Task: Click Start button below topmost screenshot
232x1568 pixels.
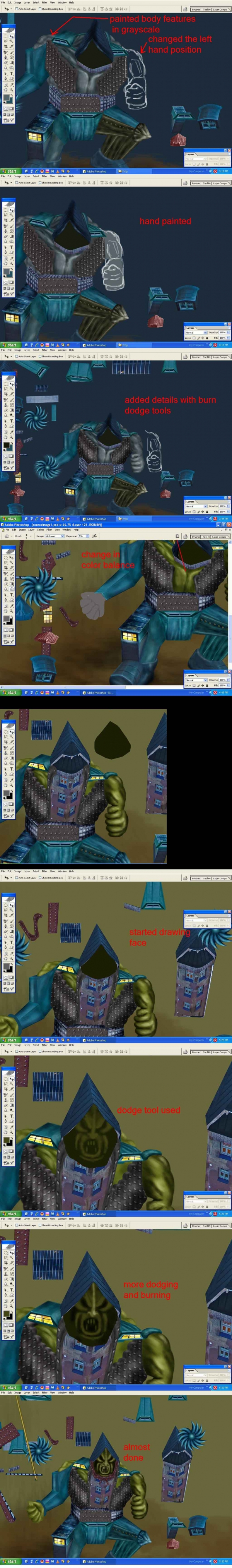Action: click(x=10, y=171)
